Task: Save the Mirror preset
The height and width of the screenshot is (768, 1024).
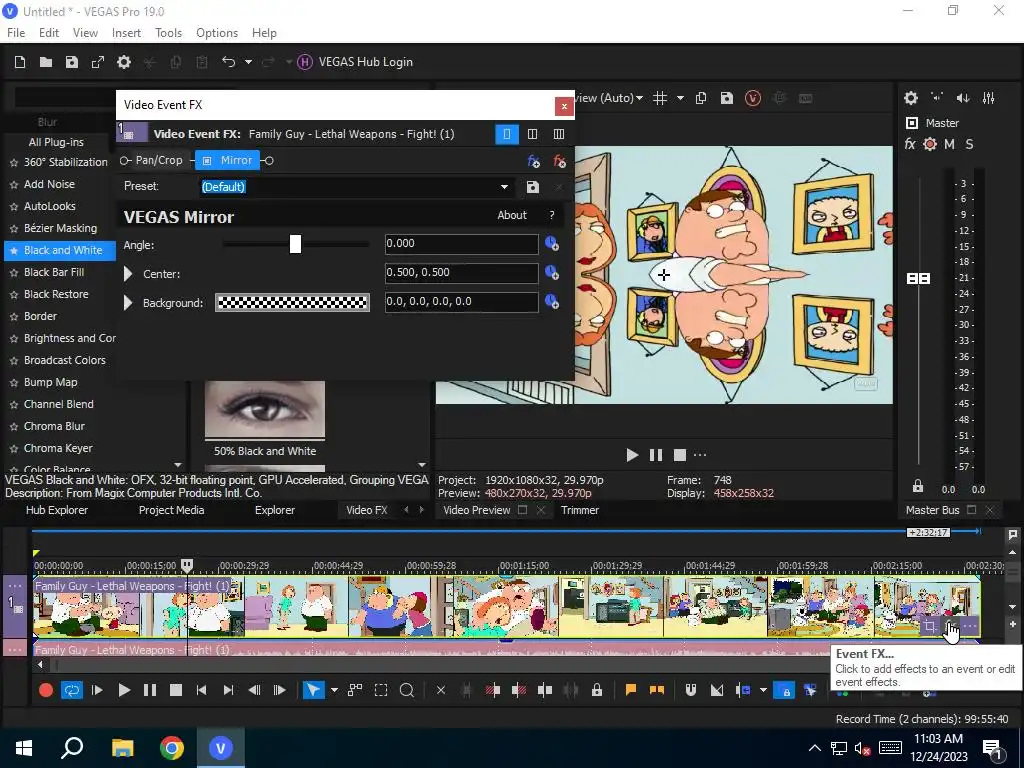Action: (x=533, y=187)
